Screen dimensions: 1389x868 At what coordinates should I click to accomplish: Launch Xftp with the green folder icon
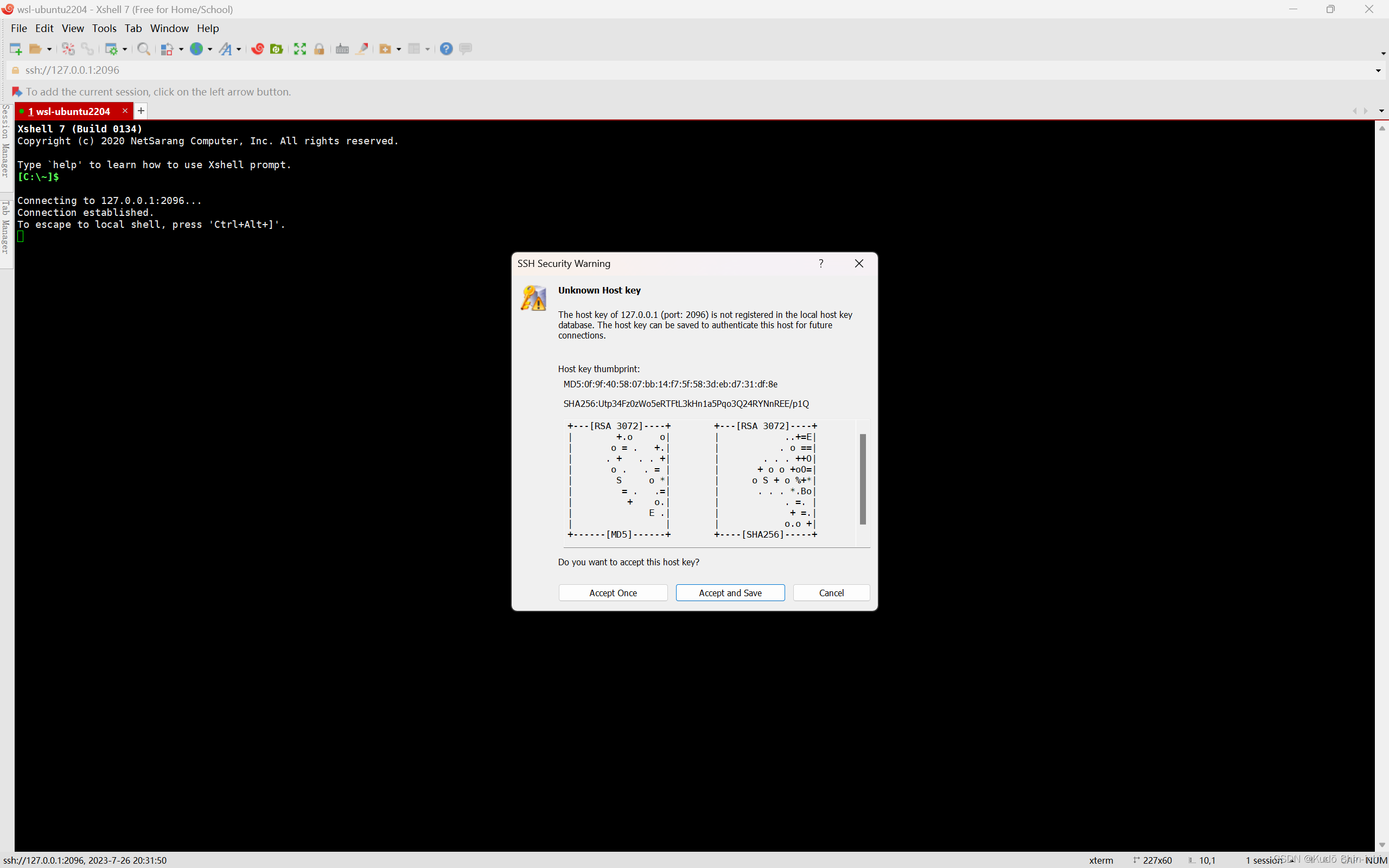[x=277, y=49]
